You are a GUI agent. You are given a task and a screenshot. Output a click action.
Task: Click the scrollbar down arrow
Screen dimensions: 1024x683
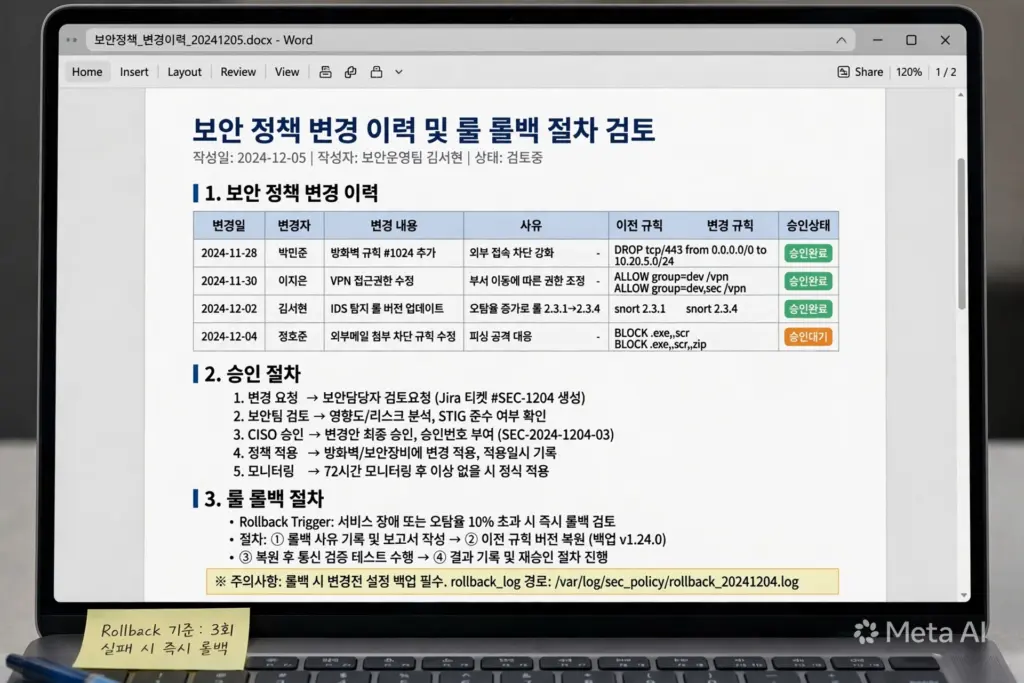(x=964, y=595)
